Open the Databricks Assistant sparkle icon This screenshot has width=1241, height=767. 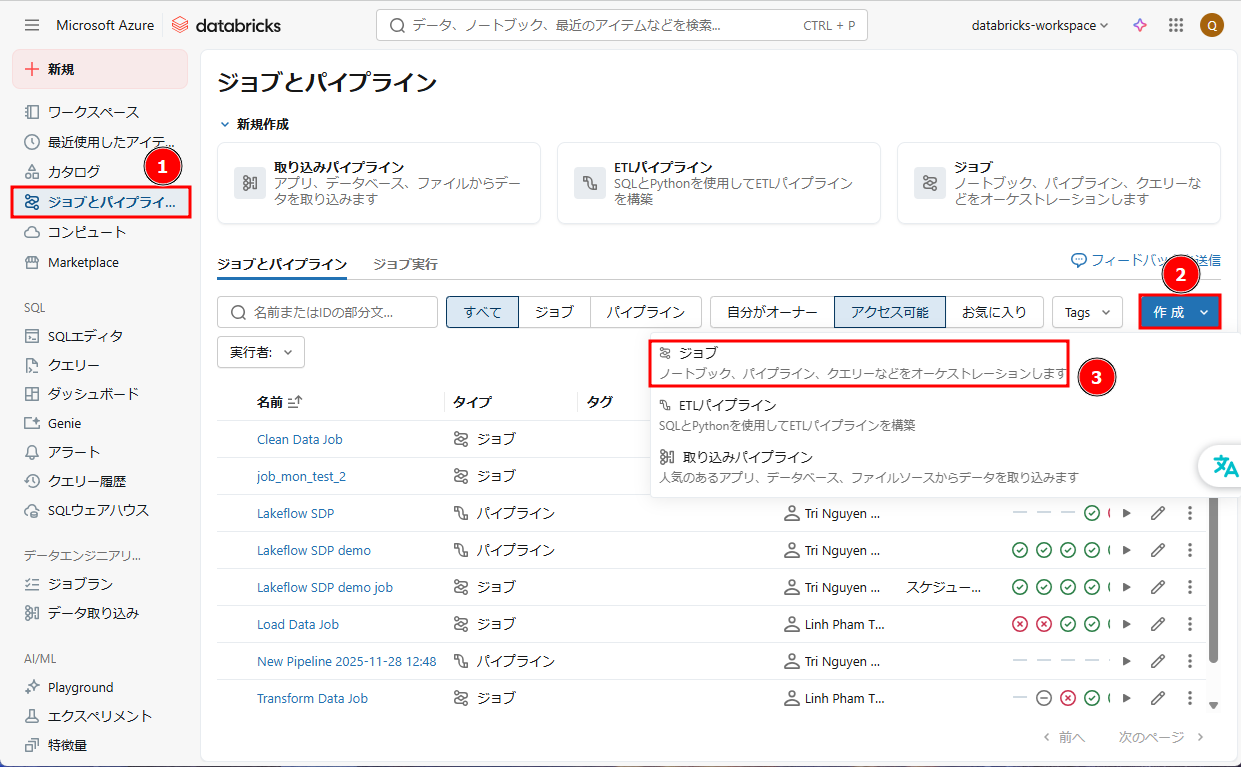pyautogui.click(x=1140, y=25)
